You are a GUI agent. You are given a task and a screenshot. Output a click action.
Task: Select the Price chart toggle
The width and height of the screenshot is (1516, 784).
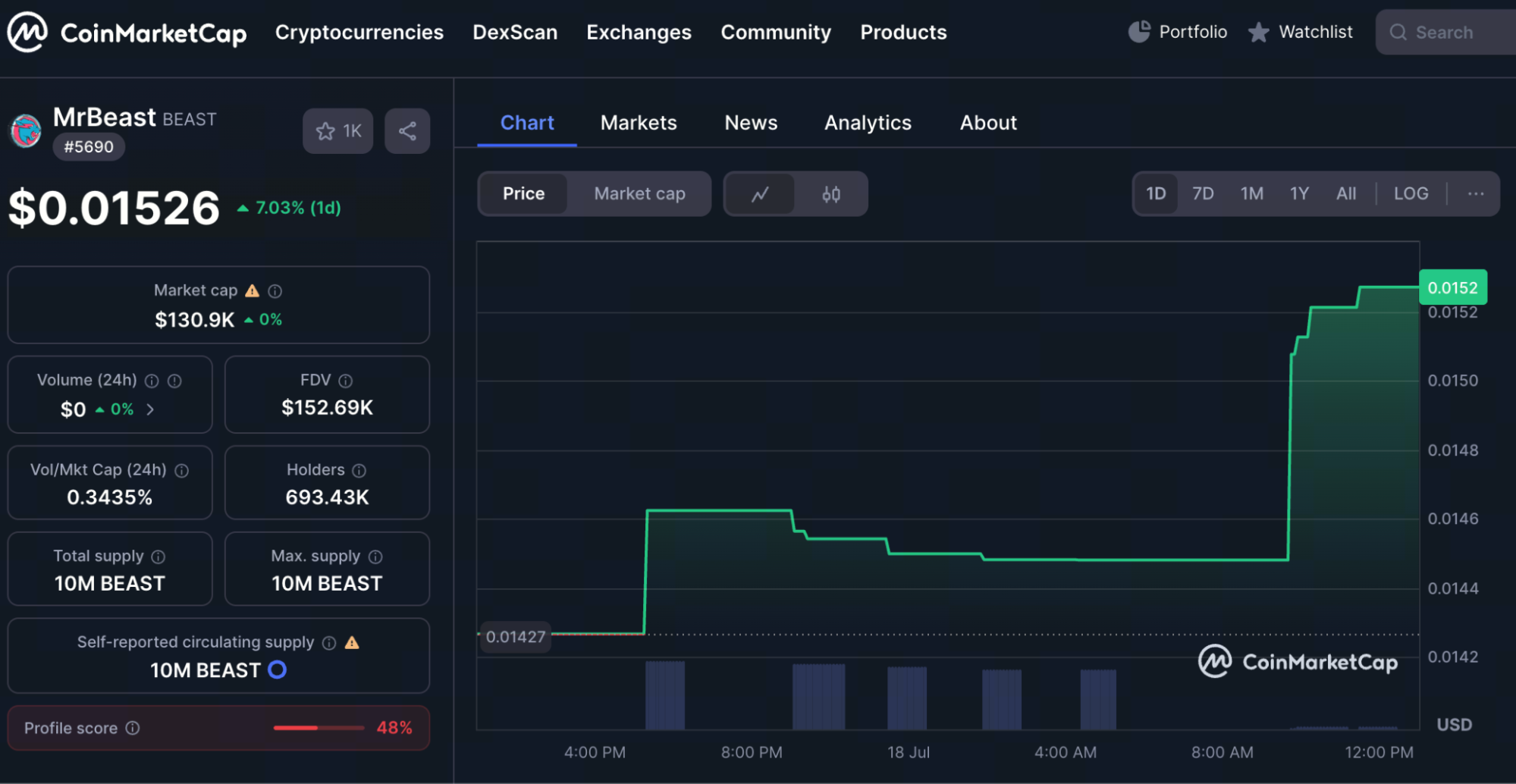(523, 194)
